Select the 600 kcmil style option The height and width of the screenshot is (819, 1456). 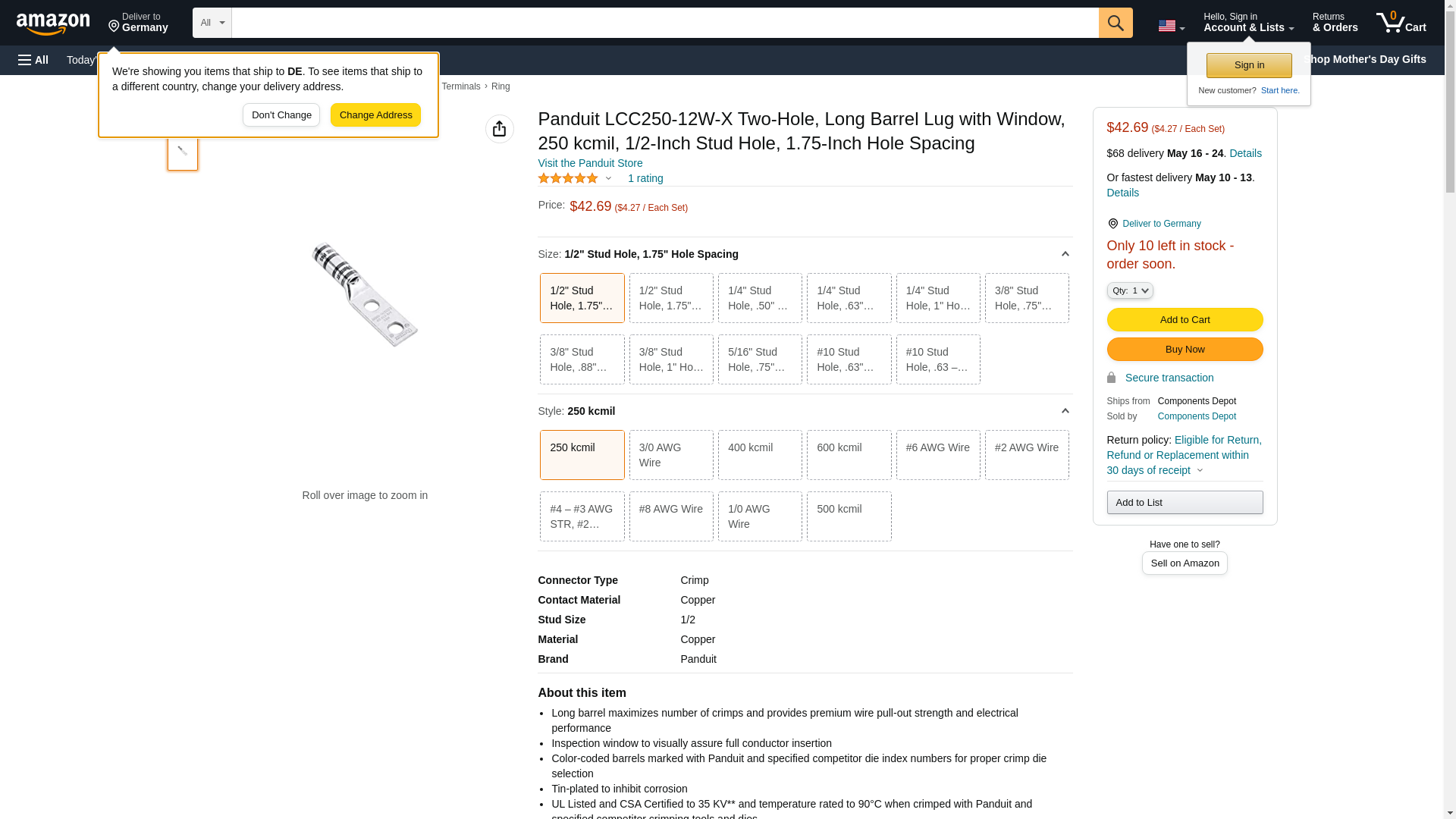[849, 455]
